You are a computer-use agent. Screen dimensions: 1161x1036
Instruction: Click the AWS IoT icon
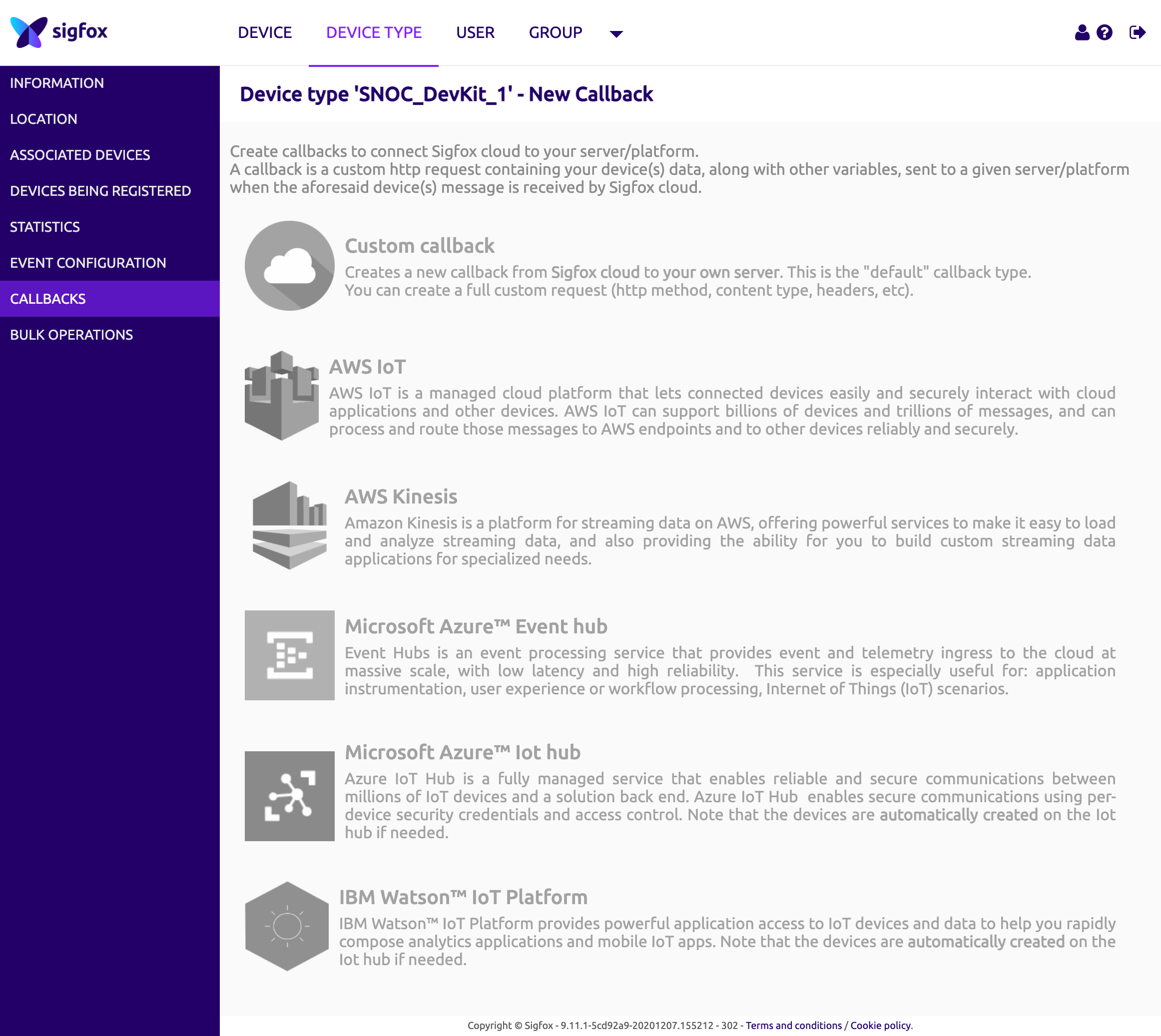[x=282, y=395]
